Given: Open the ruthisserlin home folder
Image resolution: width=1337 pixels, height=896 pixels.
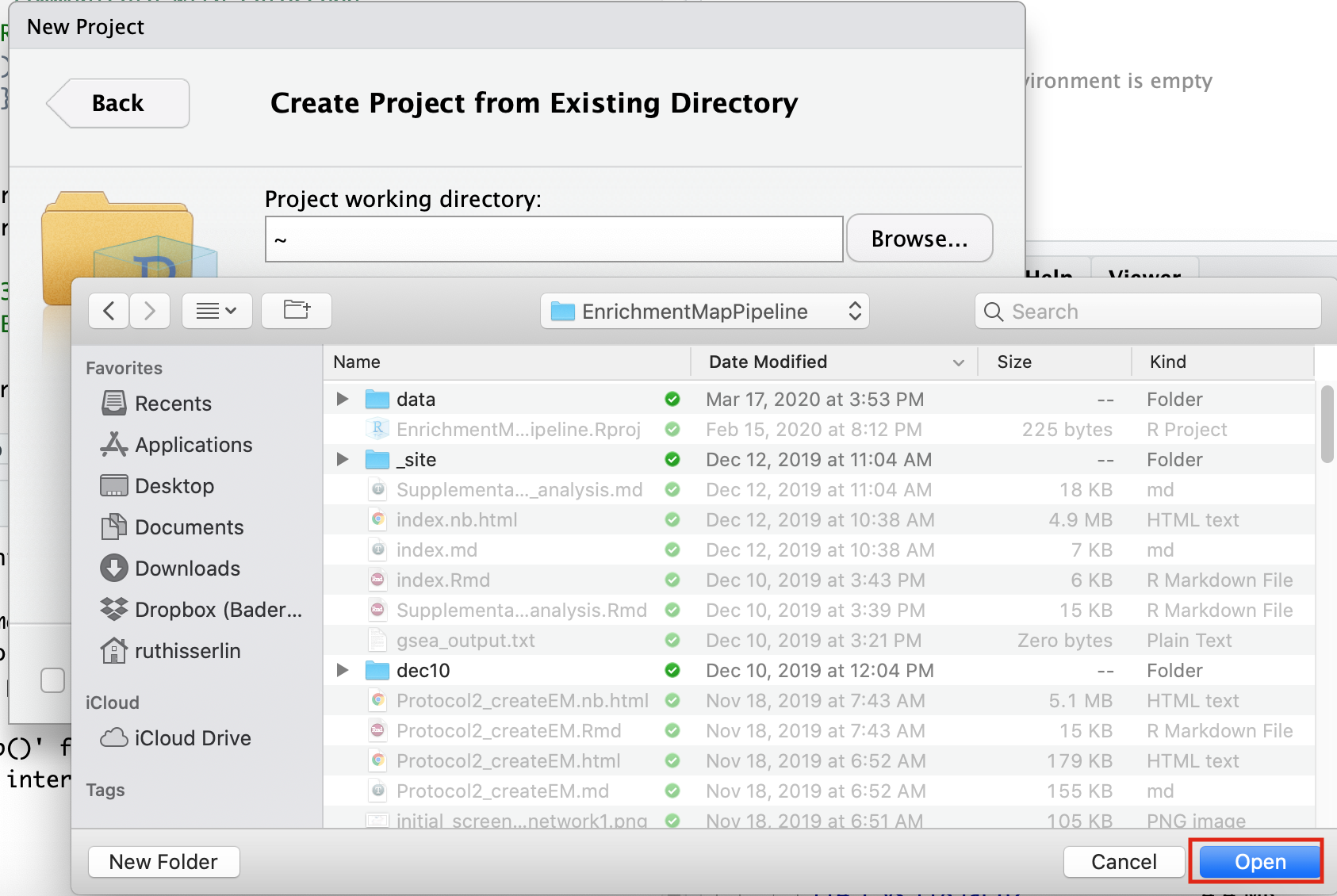Looking at the screenshot, I should tap(188, 650).
